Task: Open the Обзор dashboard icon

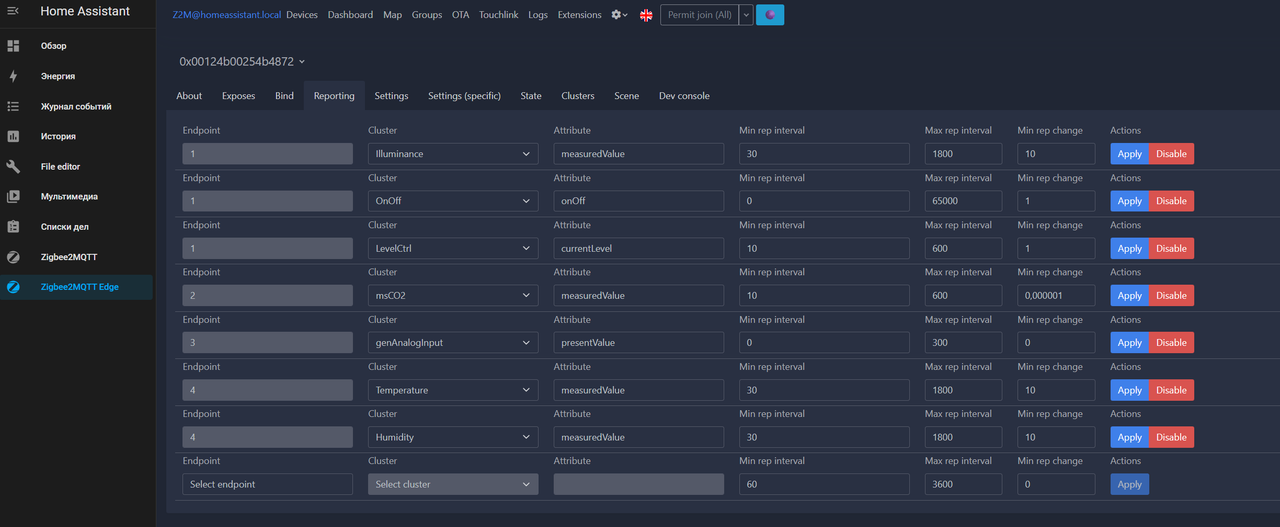Action: (x=13, y=46)
